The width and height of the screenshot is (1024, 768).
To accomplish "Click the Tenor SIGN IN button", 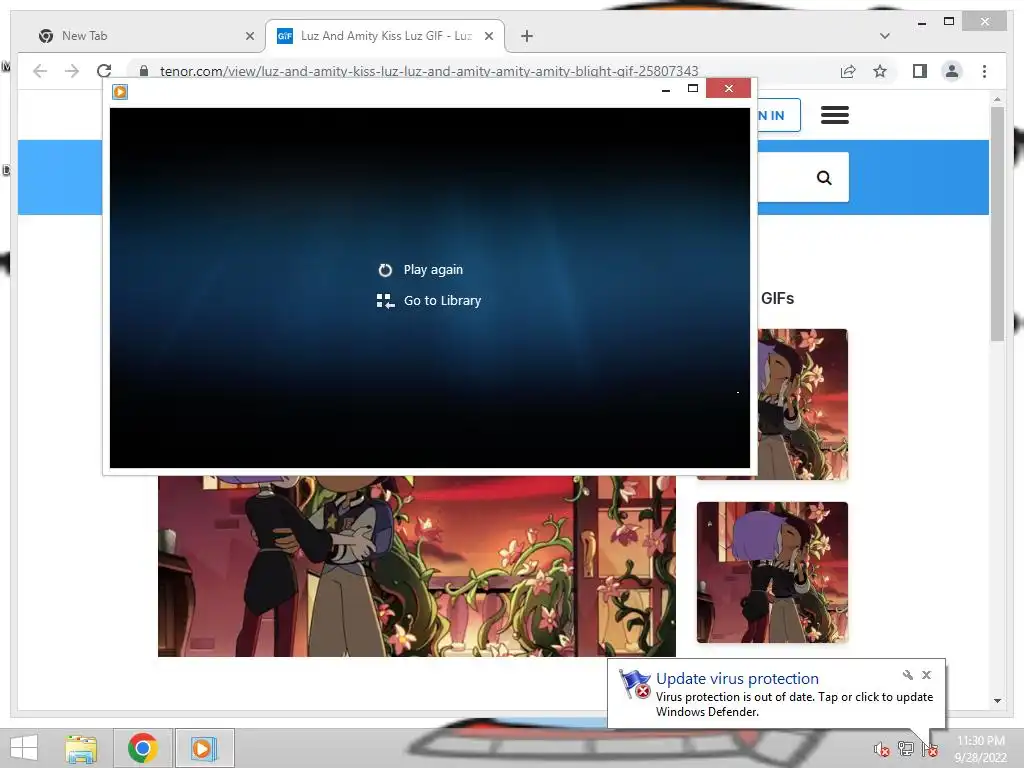I will pos(778,116).
